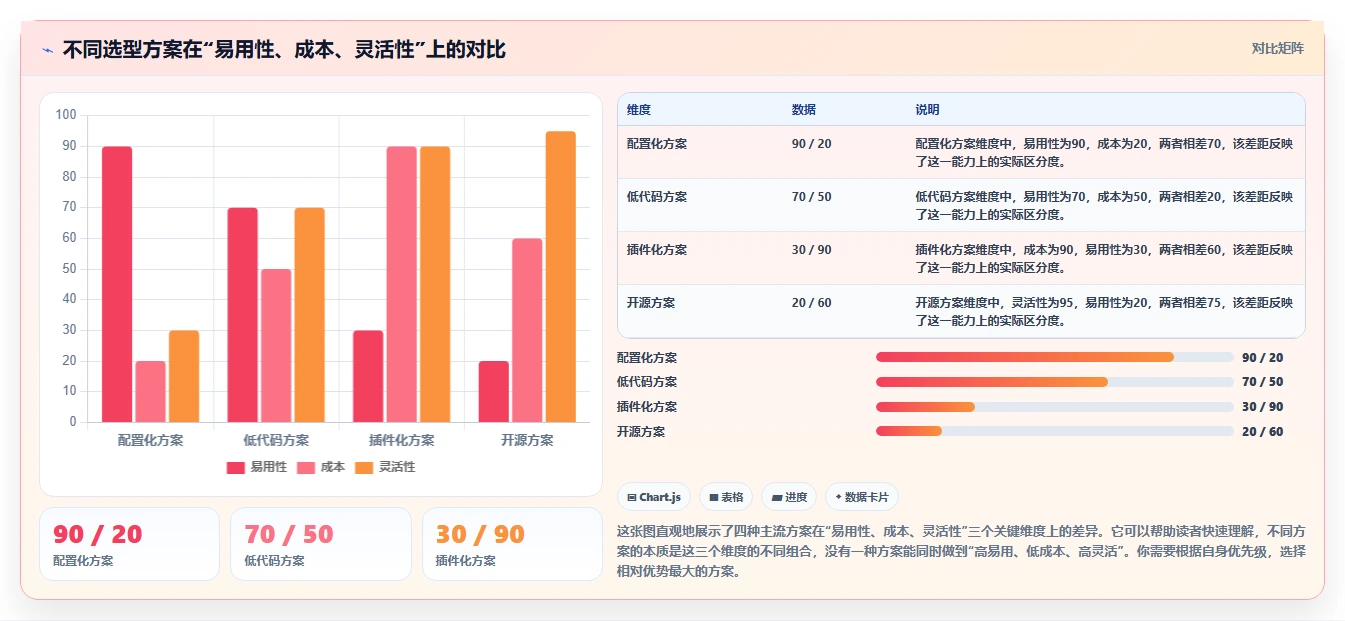
Task: Click the 成本 bar for 配置化方案
Action: point(150,391)
